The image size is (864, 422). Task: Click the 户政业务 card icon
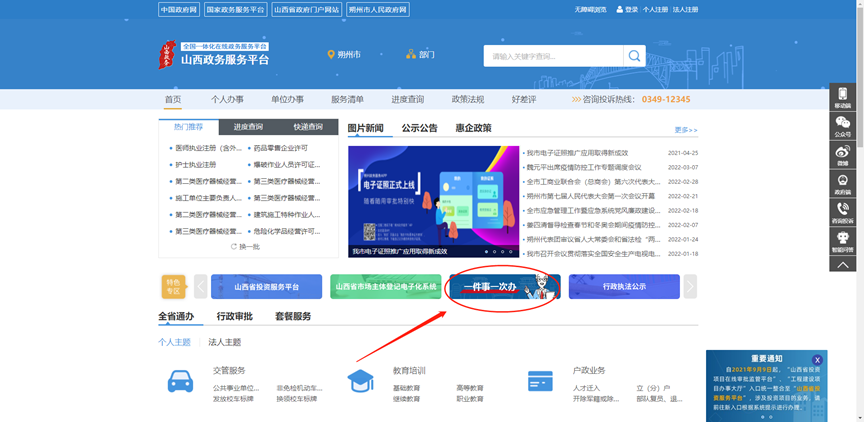540,381
